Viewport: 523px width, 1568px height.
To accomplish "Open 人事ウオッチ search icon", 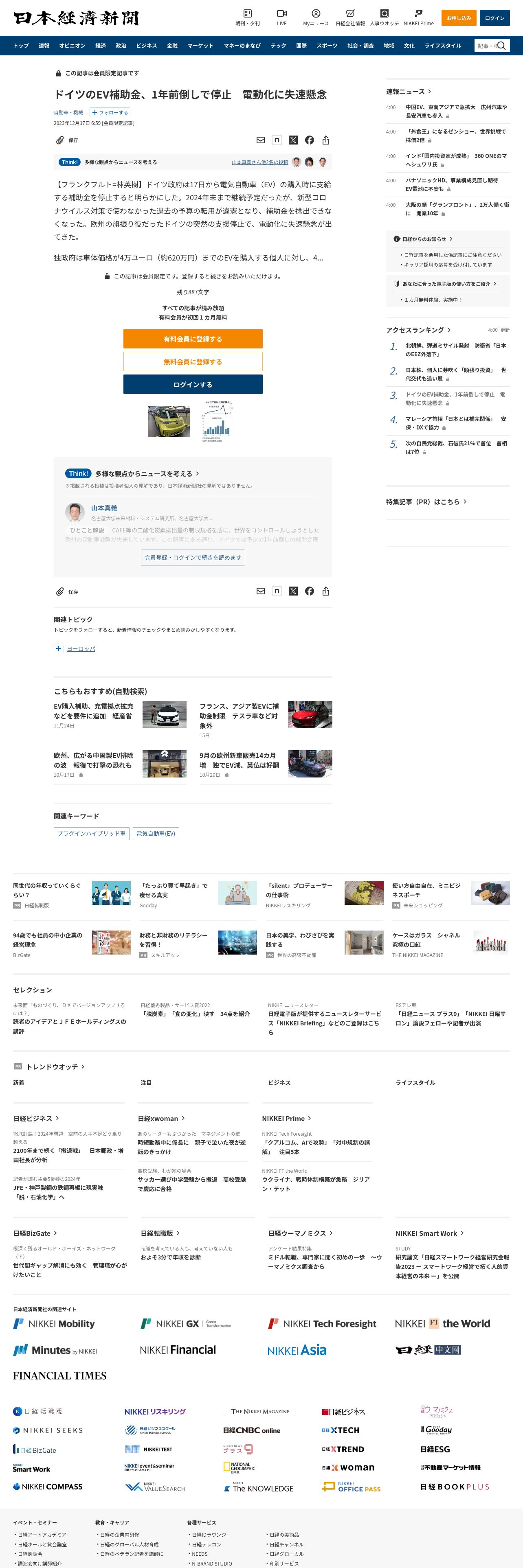I will point(384,13).
